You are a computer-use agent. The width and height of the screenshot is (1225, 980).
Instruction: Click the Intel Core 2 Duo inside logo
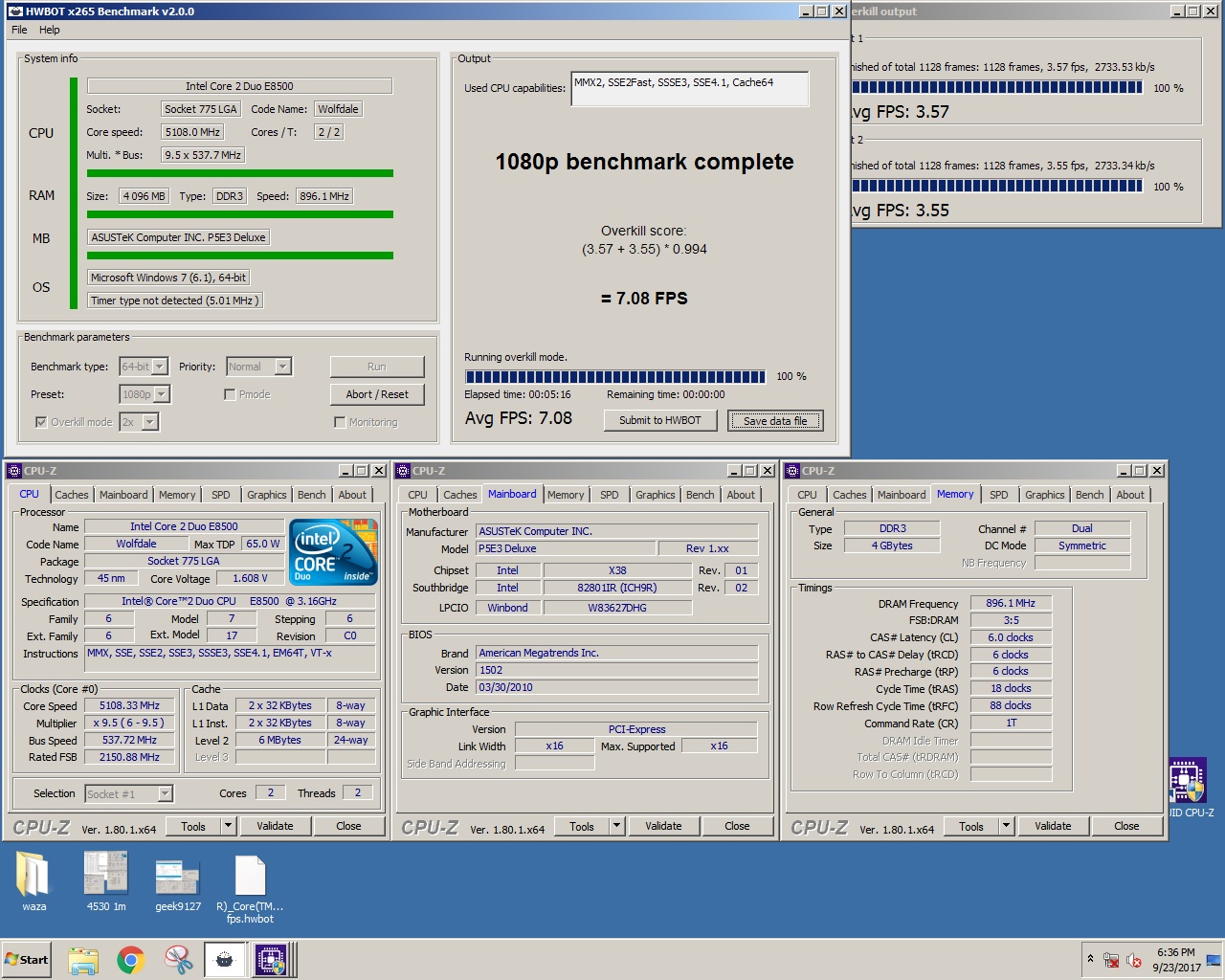click(x=333, y=552)
